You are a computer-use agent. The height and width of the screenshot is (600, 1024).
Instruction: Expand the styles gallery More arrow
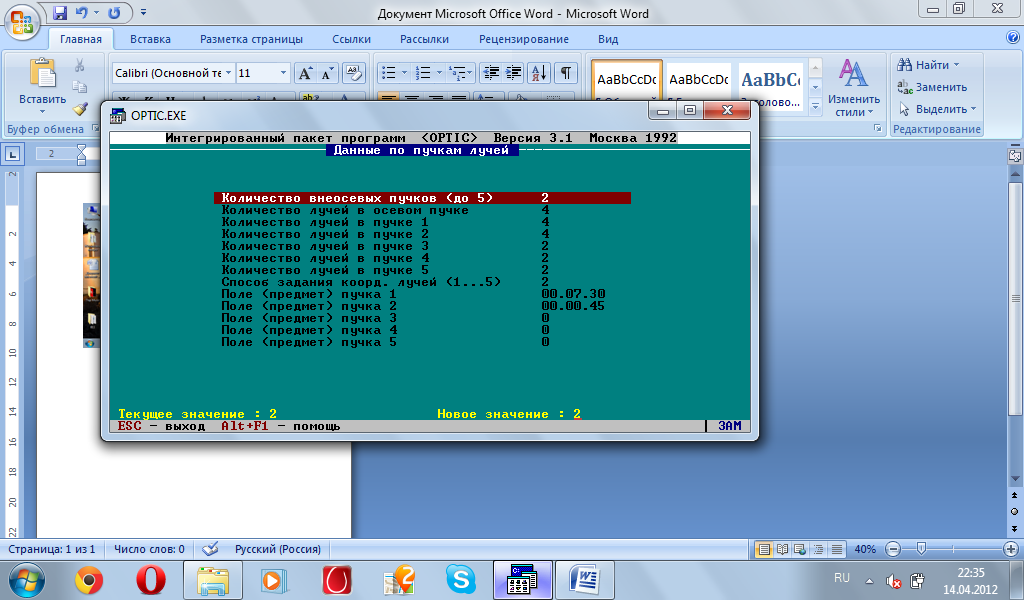coord(815,106)
